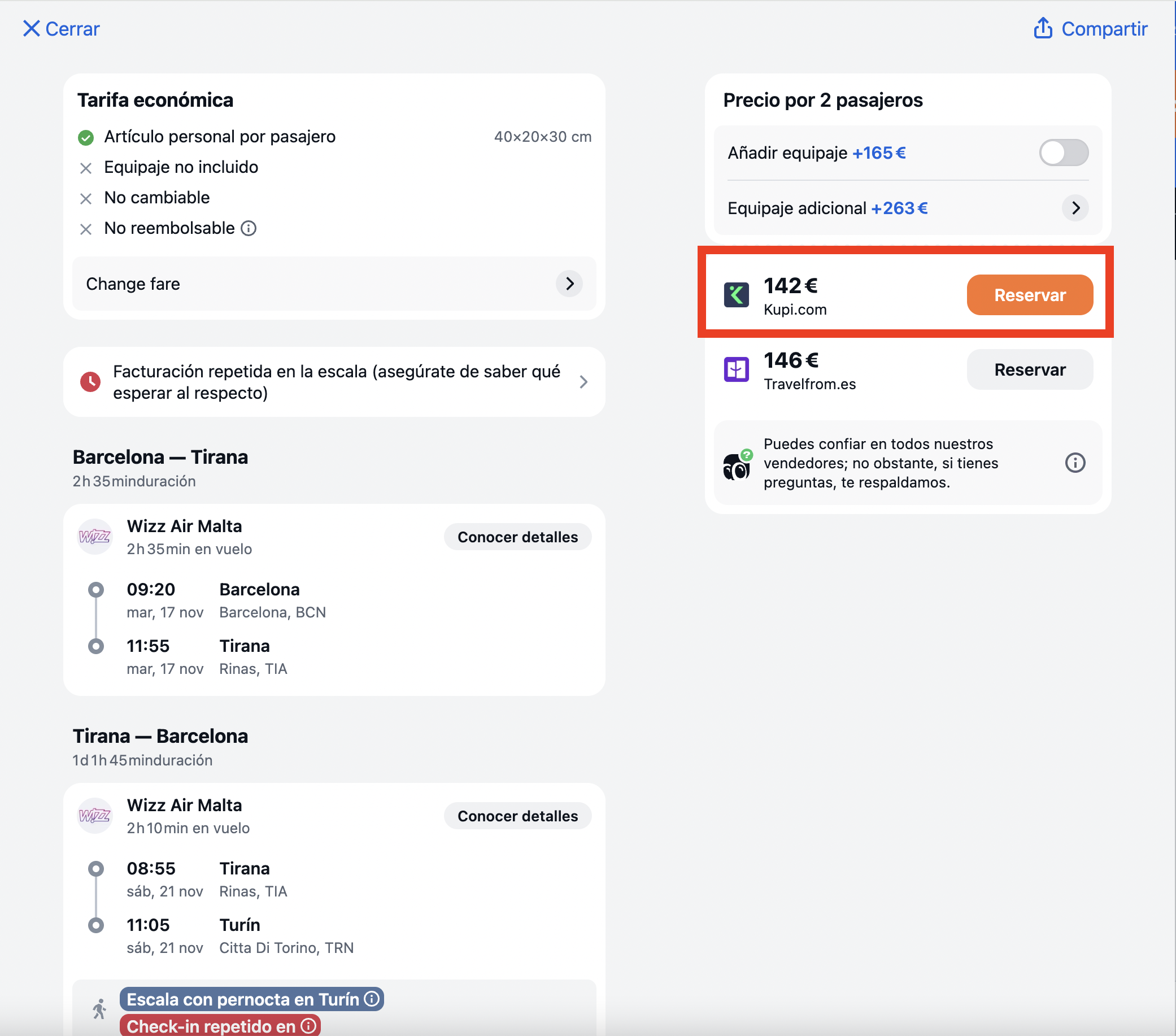Click the Compartir link
The width and height of the screenshot is (1176, 1036).
(x=1104, y=29)
